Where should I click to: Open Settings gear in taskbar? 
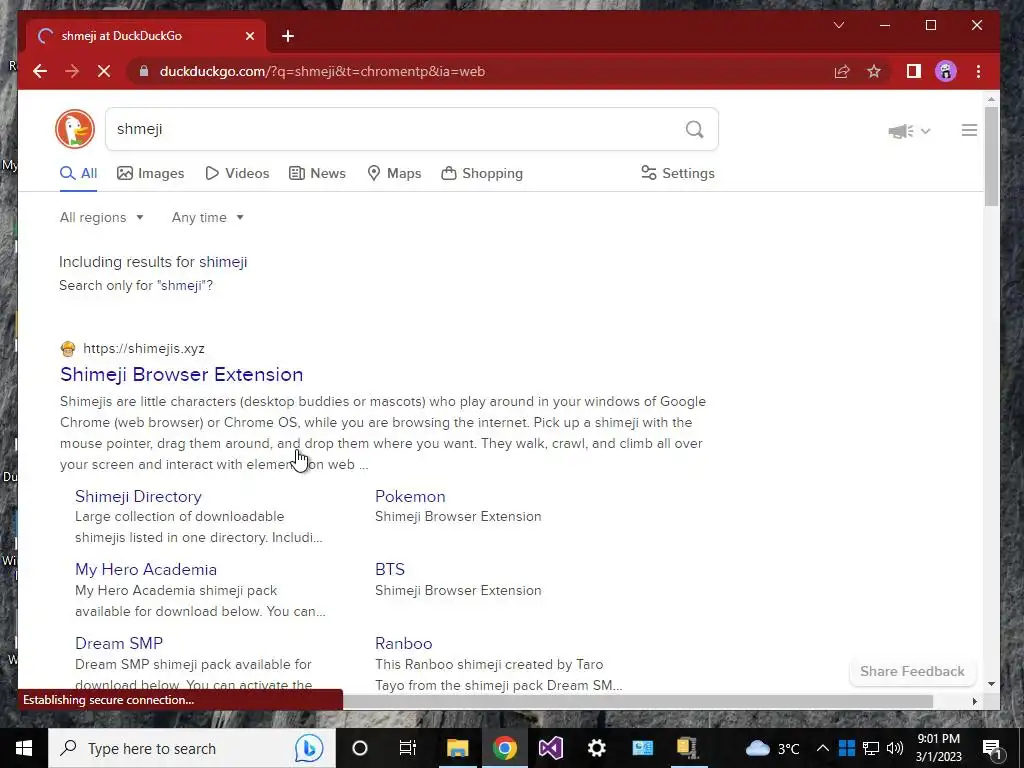[597, 748]
